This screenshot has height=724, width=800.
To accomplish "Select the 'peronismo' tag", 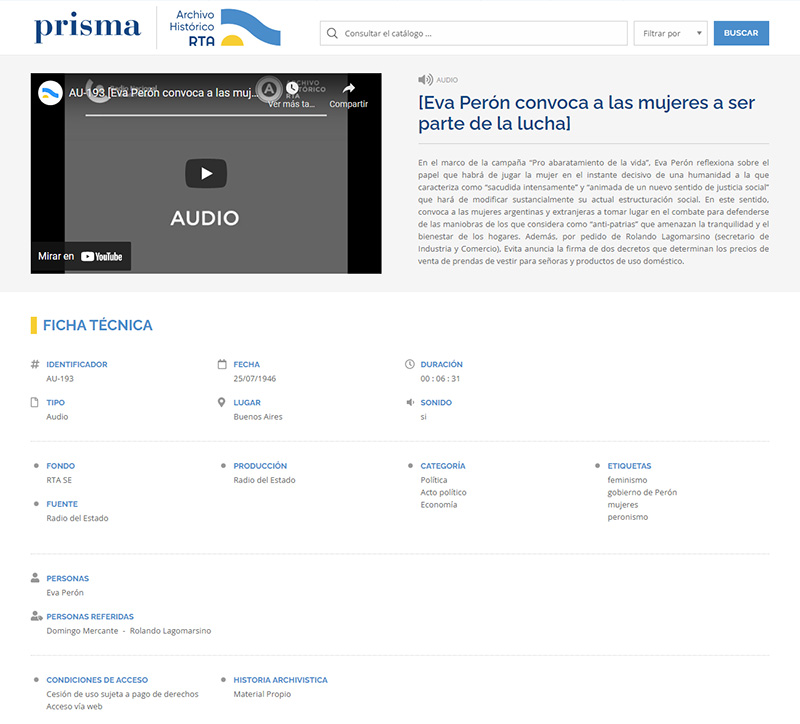I will (627, 517).
